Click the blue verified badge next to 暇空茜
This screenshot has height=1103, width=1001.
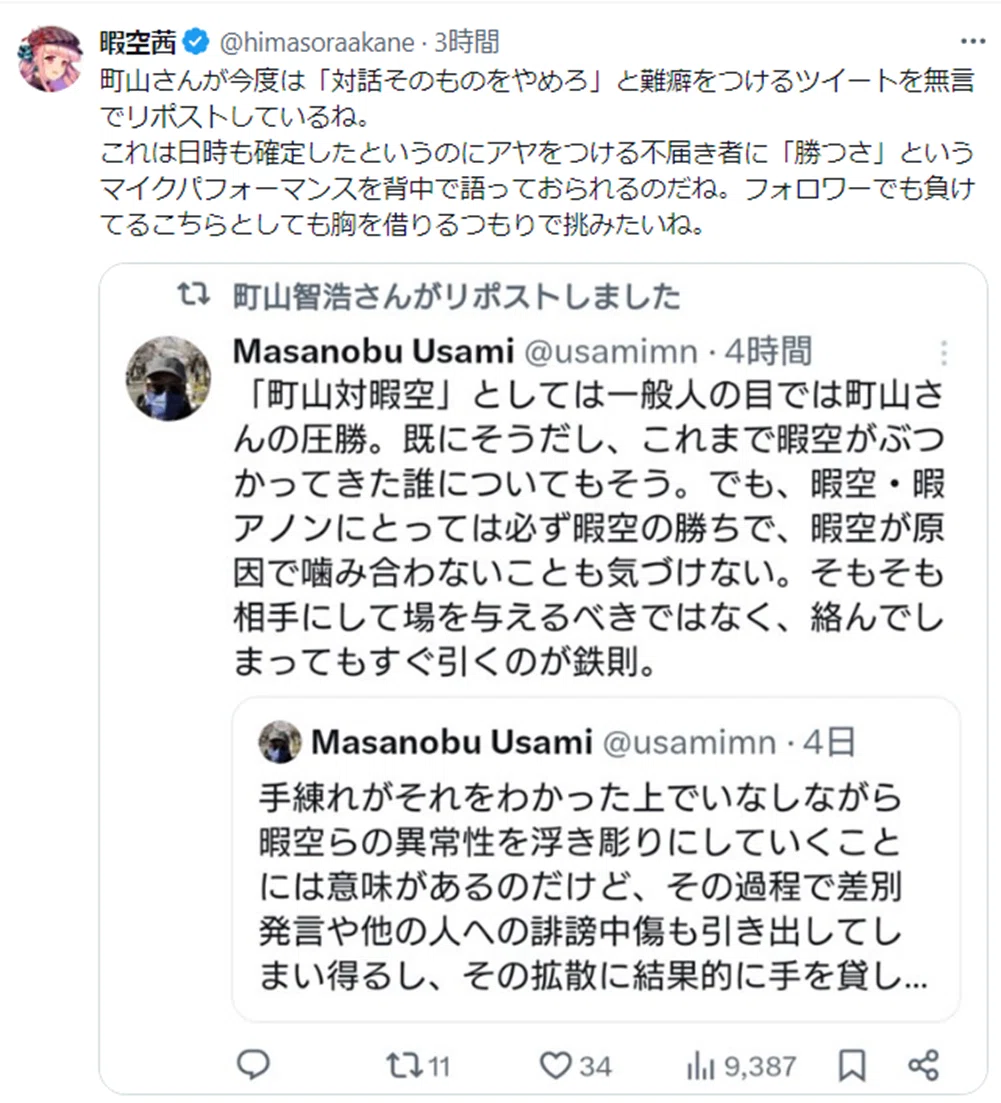pyautogui.click(x=196, y=42)
